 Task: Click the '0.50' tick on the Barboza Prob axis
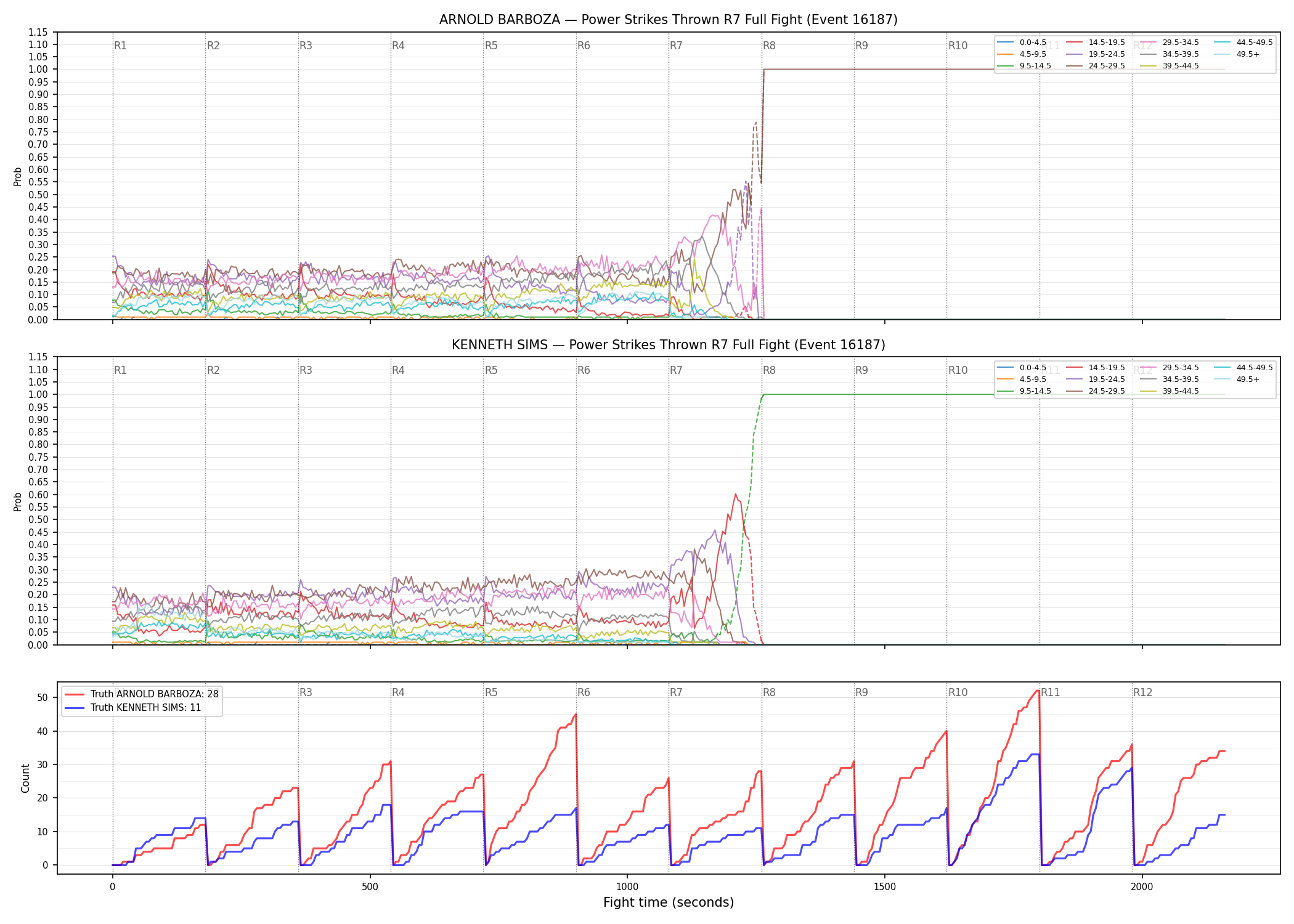point(38,195)
